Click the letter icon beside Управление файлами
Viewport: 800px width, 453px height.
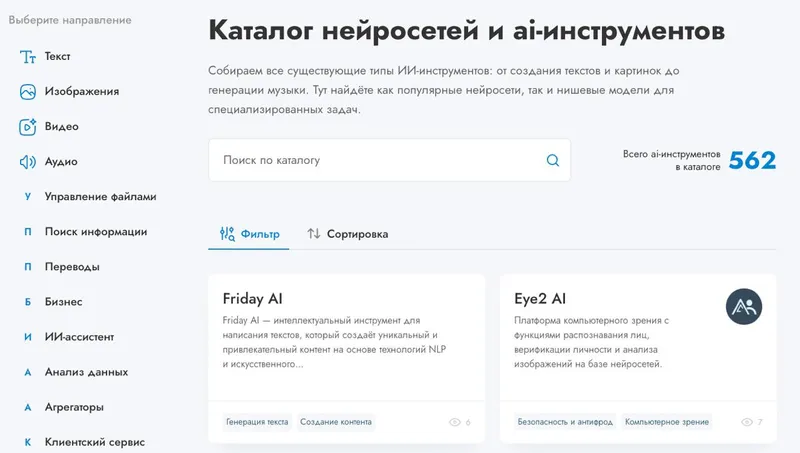pos(28,196)
